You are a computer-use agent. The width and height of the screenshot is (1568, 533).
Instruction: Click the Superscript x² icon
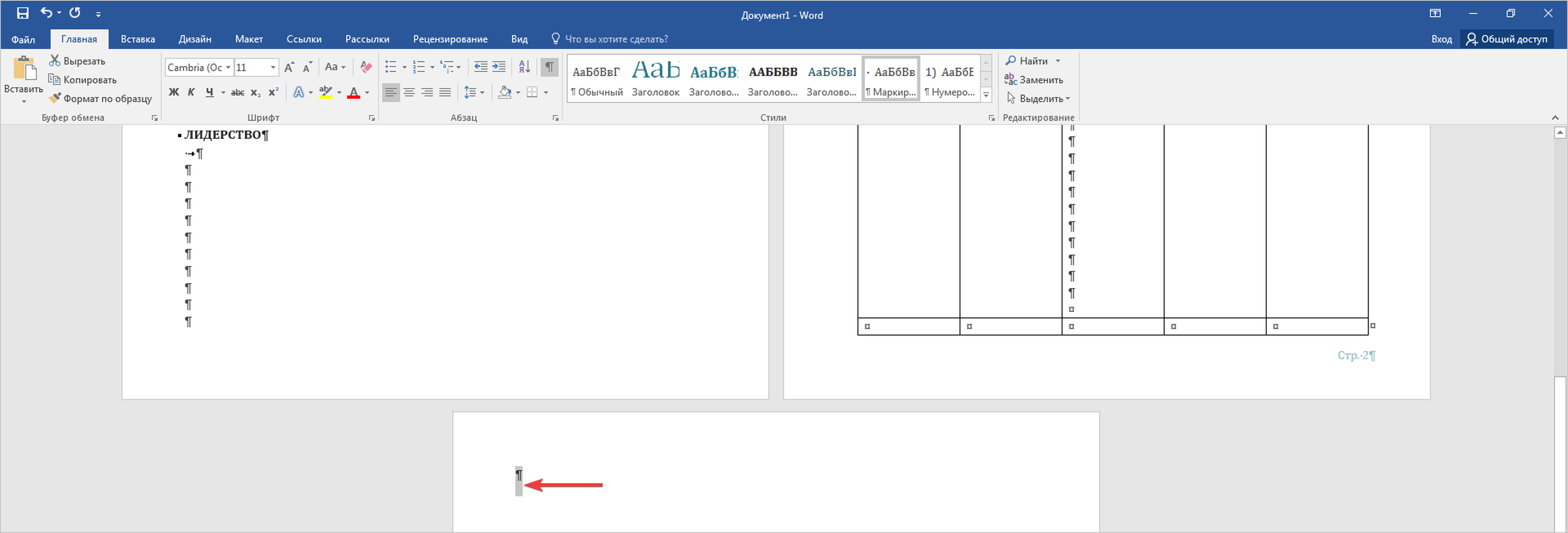[274, 93]
